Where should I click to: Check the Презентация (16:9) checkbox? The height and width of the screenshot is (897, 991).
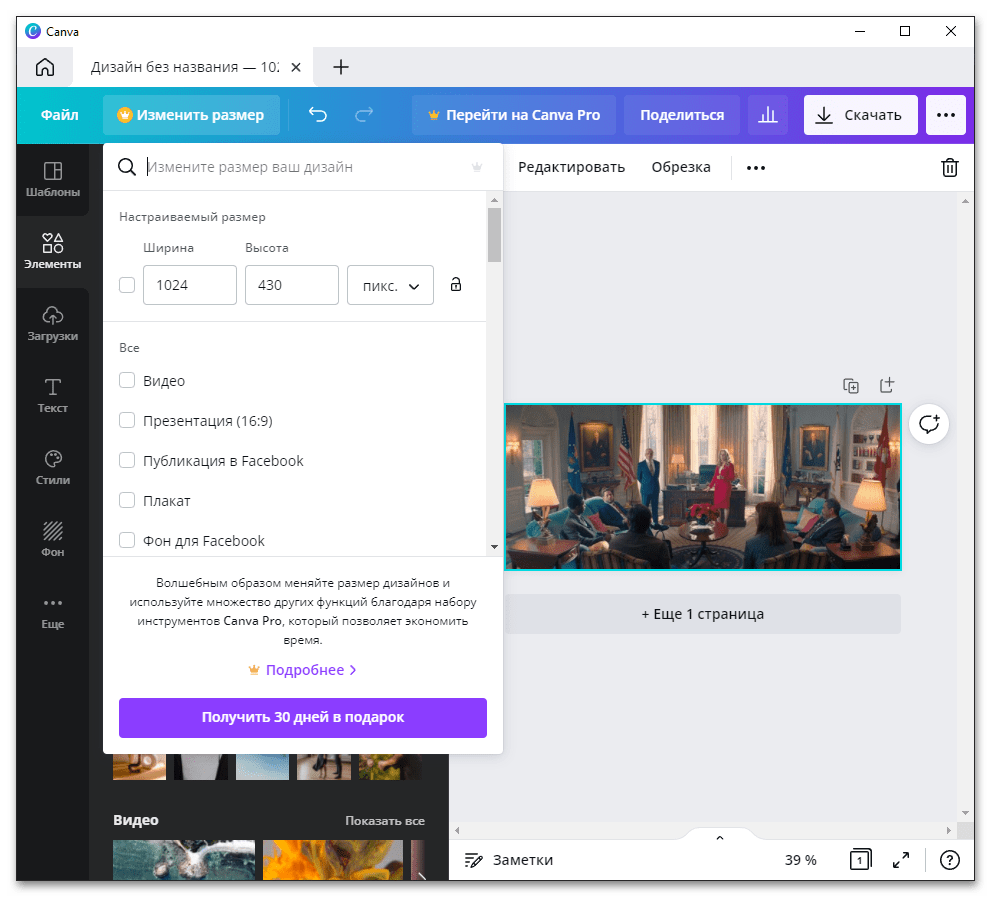(127, 420)
